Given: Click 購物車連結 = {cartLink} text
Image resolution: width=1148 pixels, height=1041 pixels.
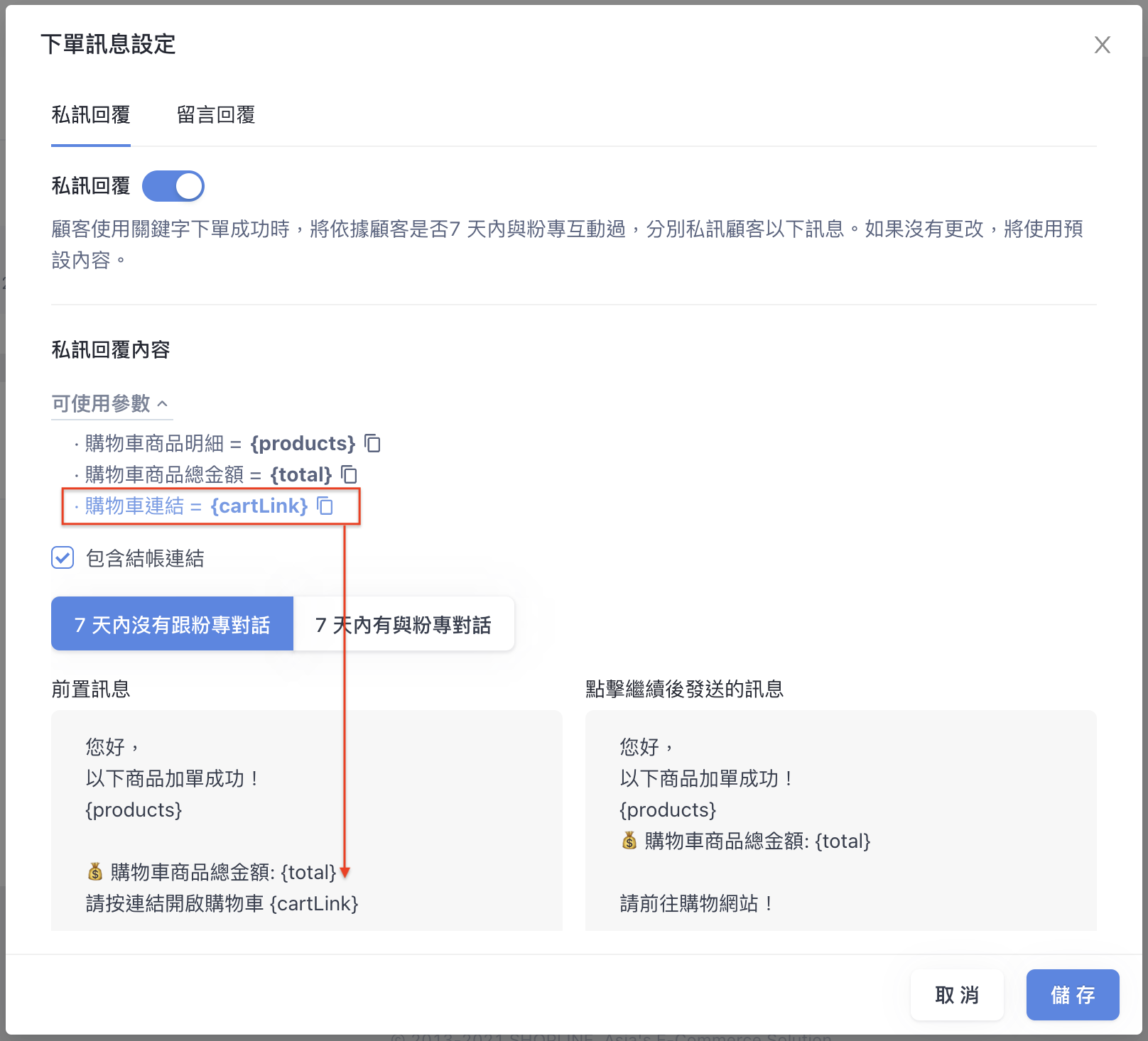Looking at the screenshot, I should tap(196, 506).
